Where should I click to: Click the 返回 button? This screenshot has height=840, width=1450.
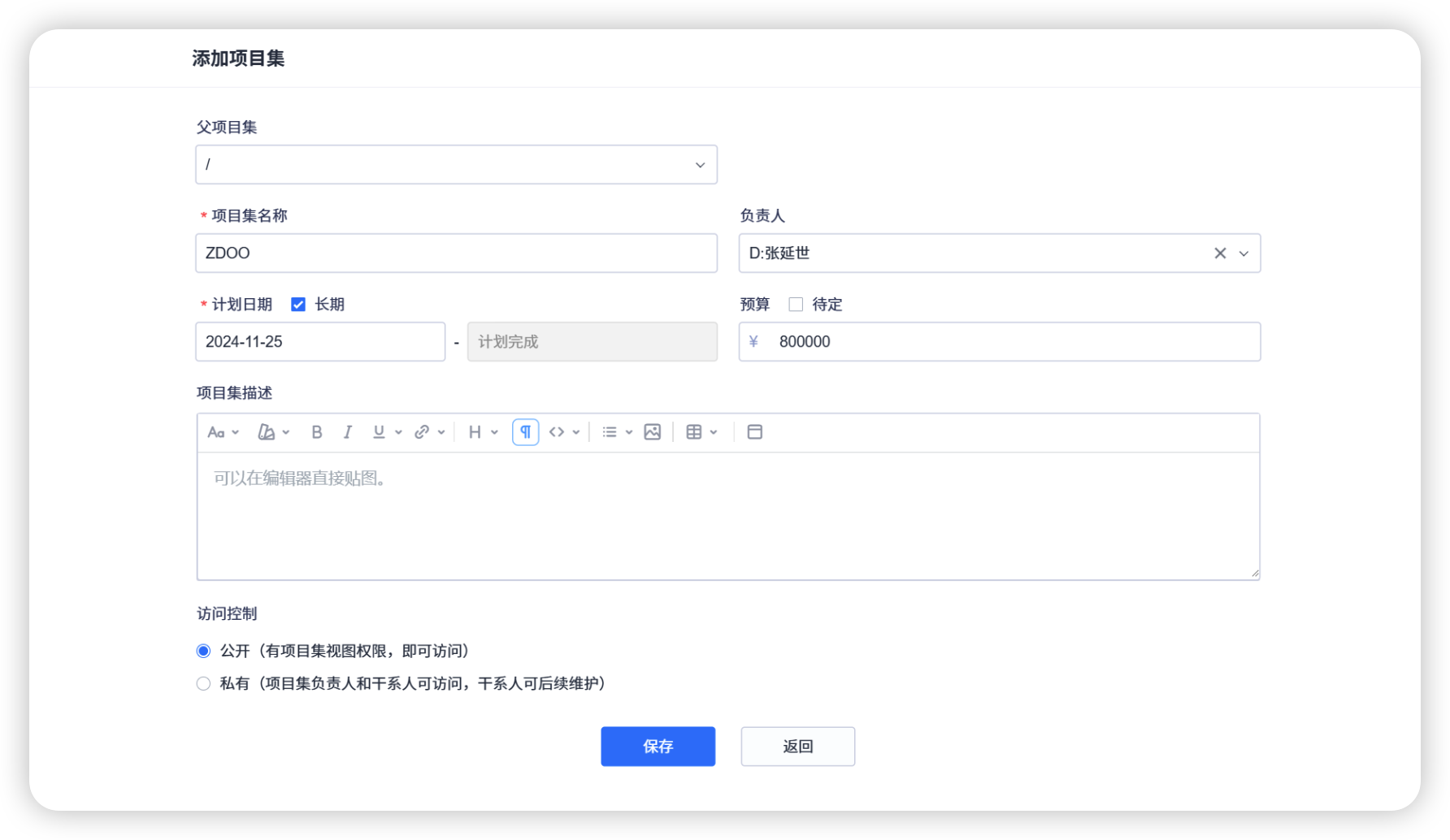coord(798,747)
